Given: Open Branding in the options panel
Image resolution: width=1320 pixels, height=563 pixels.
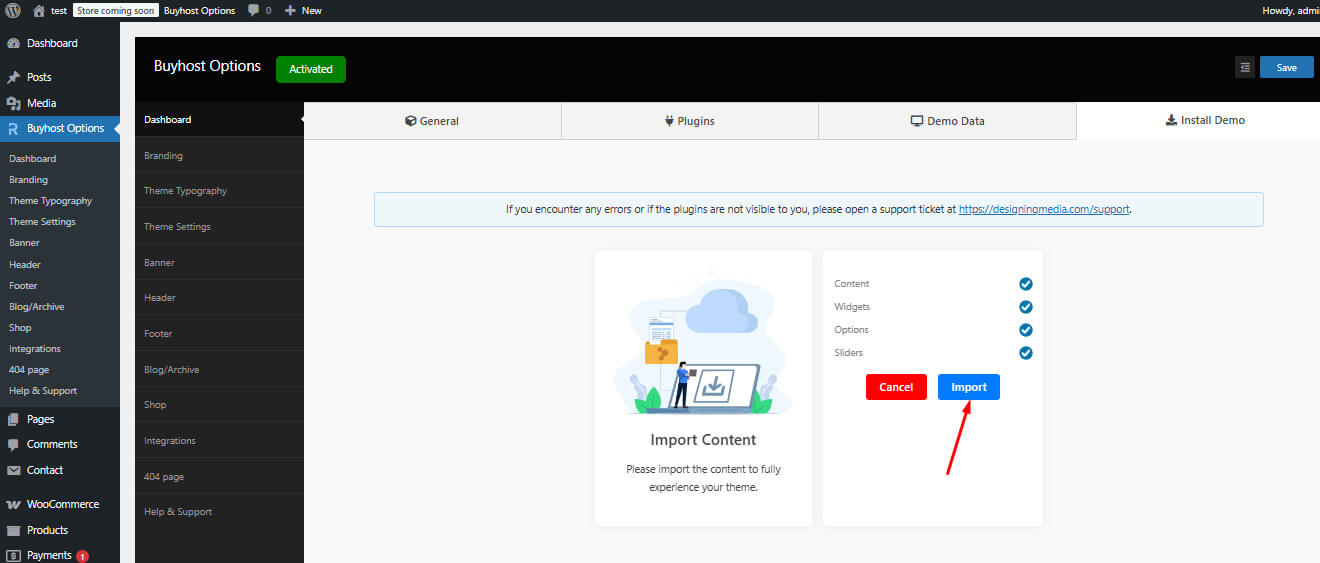Looking at the screenshot, I should [x=219, y=156].
